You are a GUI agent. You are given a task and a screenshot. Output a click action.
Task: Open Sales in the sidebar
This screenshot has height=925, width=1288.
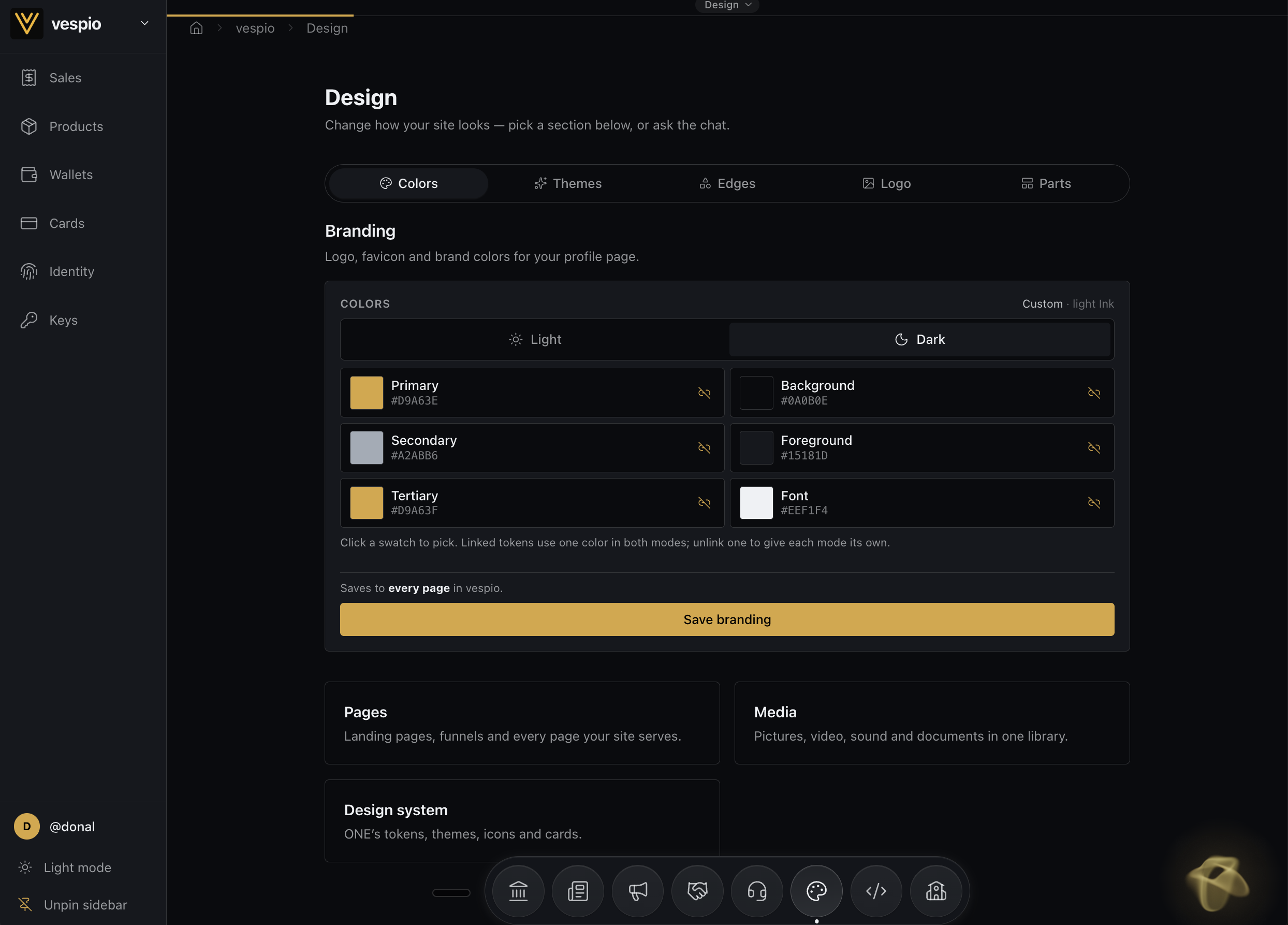point(83,78)
